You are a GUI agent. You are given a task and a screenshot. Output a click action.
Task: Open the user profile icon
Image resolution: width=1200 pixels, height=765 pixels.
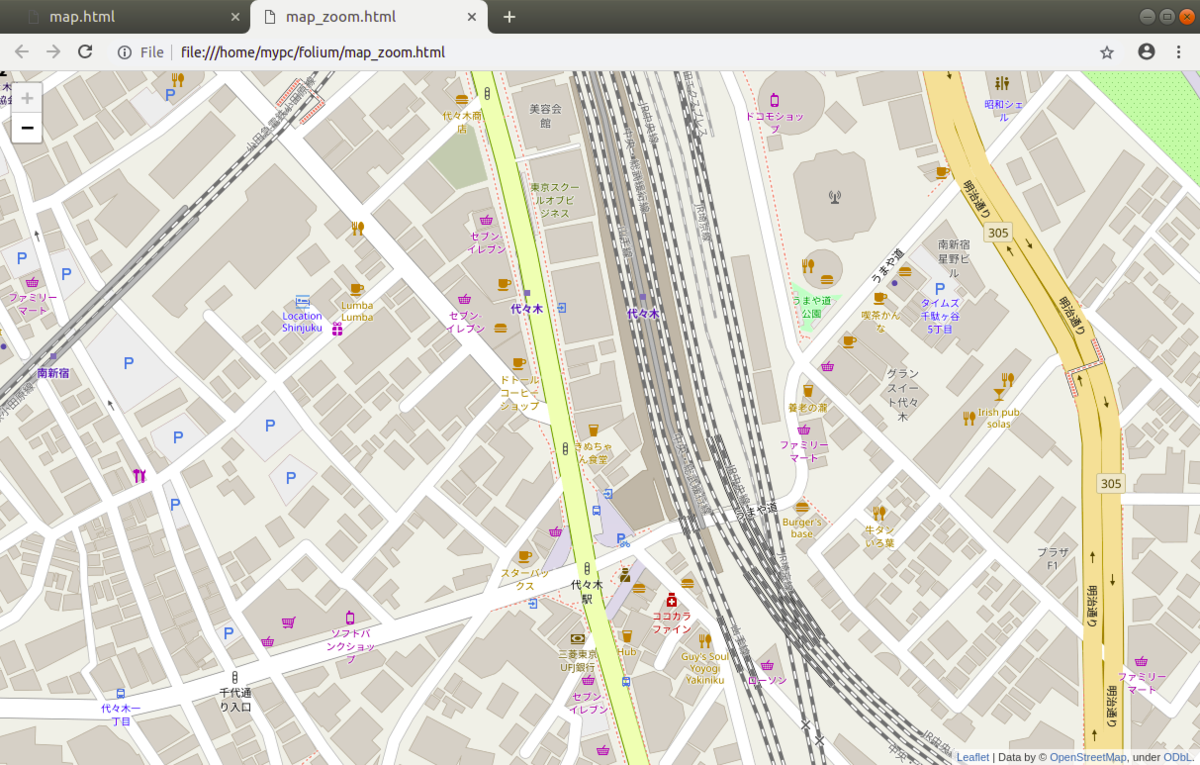(x=1146, y=52)
